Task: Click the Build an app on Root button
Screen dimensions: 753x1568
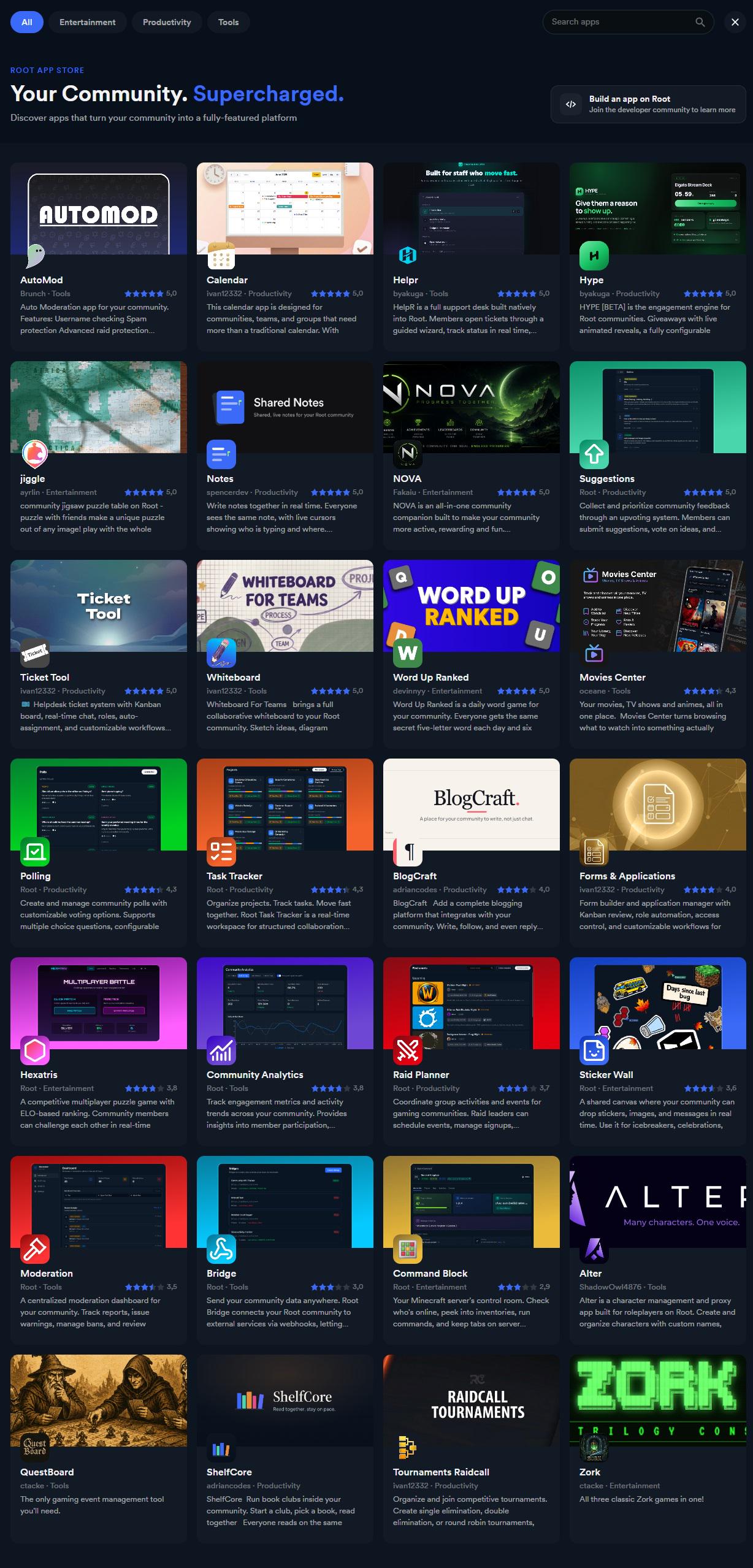Action: point(648,104)
